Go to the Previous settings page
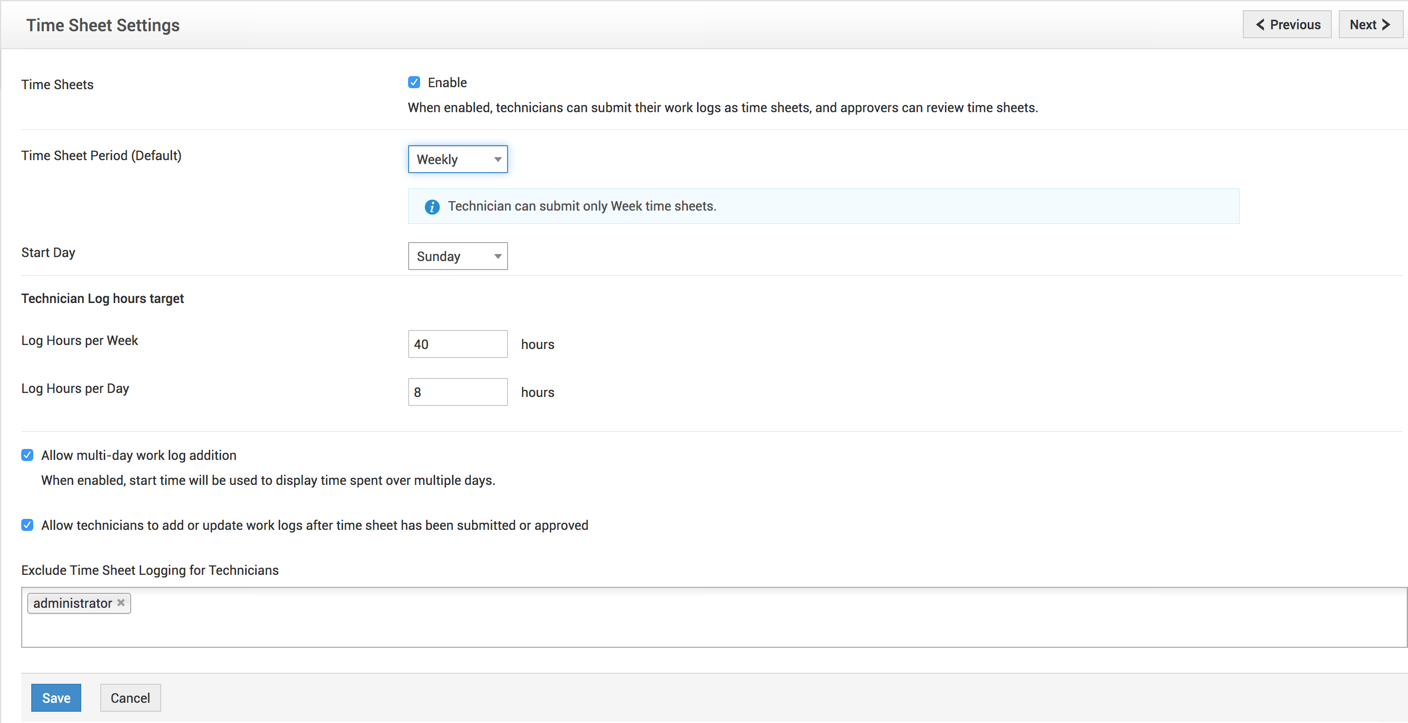The image size is (1408, 723). (1287, 25)
